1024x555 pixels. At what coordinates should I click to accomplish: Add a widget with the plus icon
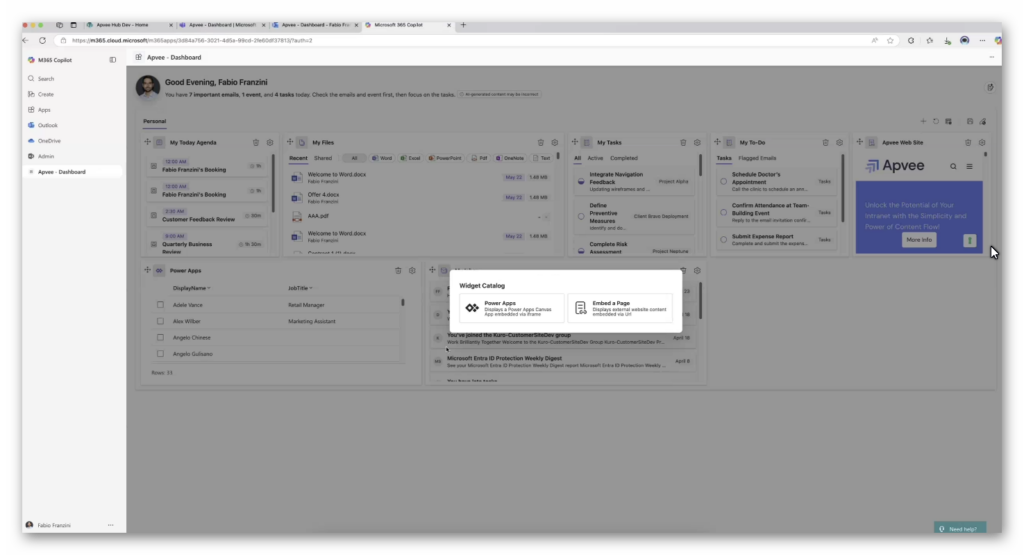coord(923,121)
